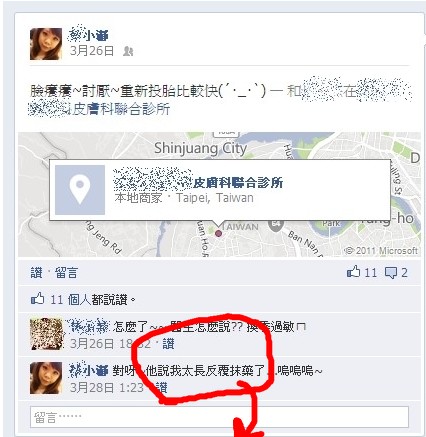The width and height of the screenshot is (426, 437).
Task: Click the second commenter's avatar photo
Action: point(46,378)
